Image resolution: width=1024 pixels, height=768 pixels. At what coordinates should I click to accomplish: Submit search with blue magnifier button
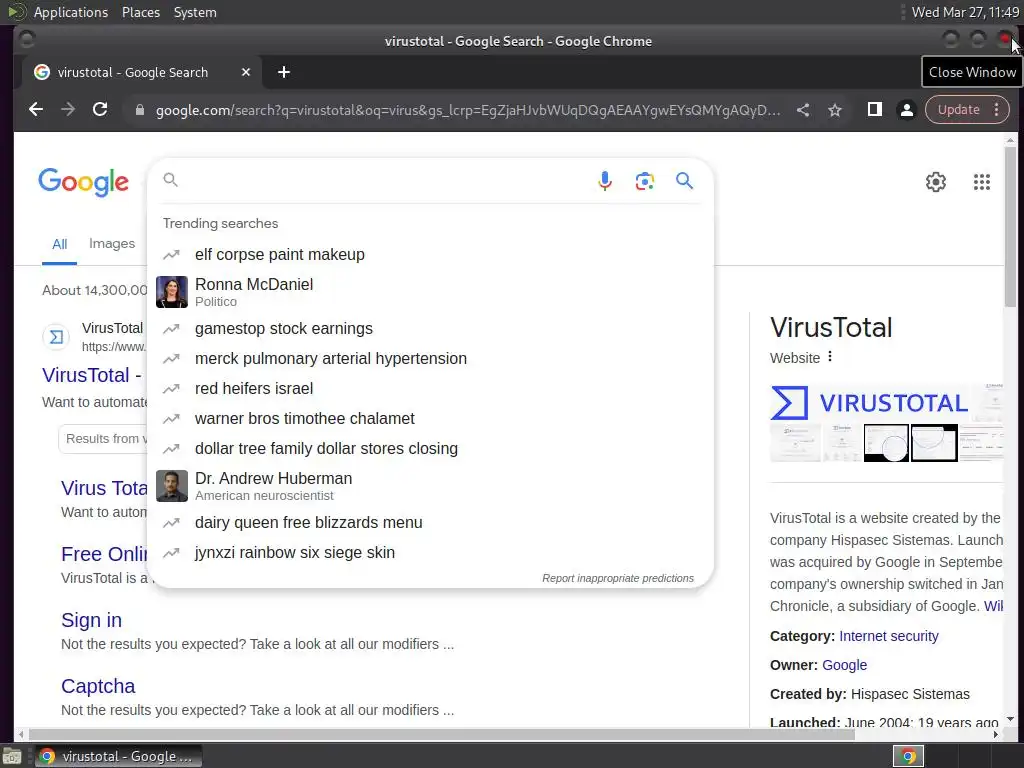pos(684,180)
